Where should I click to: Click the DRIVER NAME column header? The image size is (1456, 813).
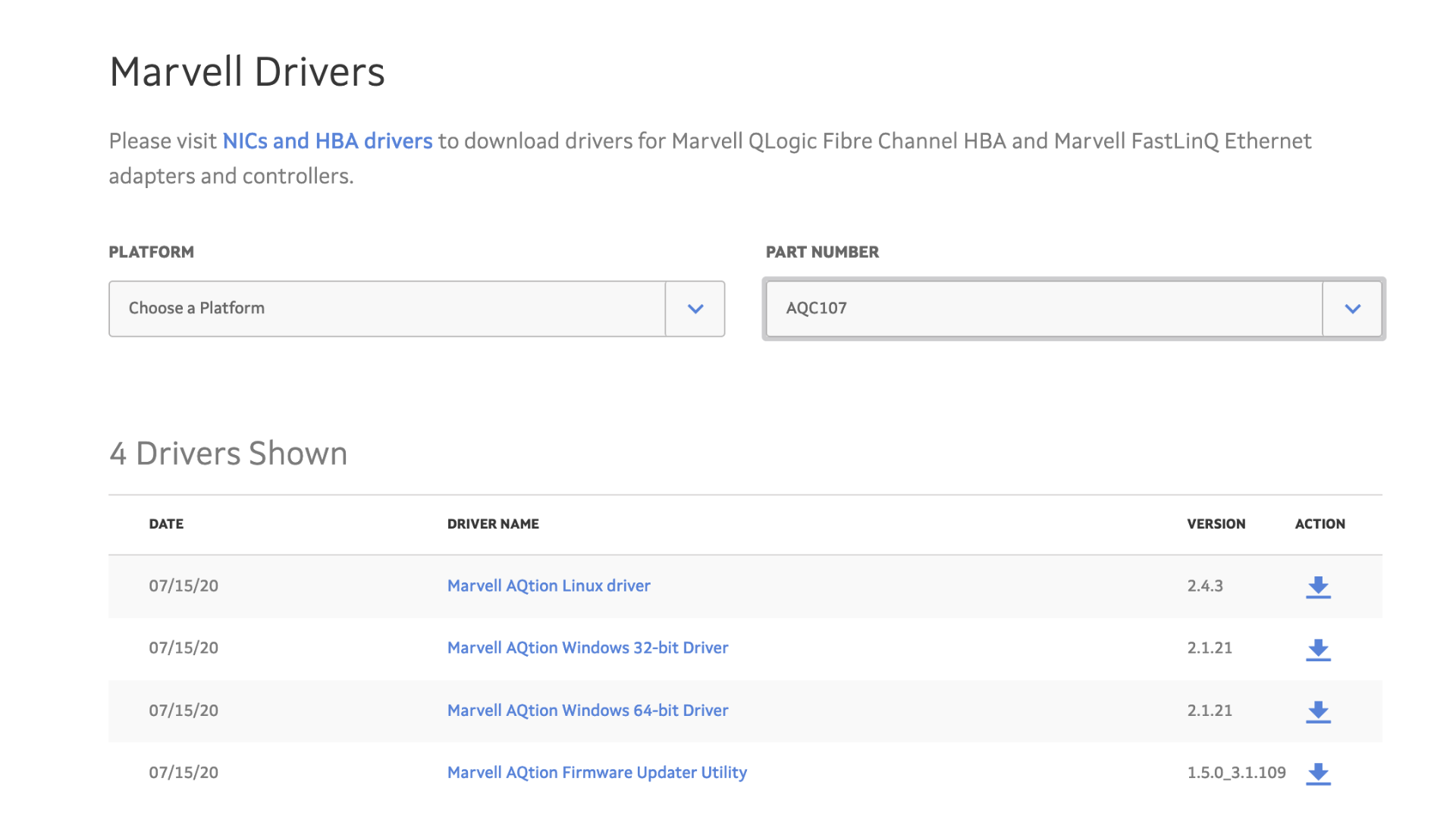coord(493,524)
